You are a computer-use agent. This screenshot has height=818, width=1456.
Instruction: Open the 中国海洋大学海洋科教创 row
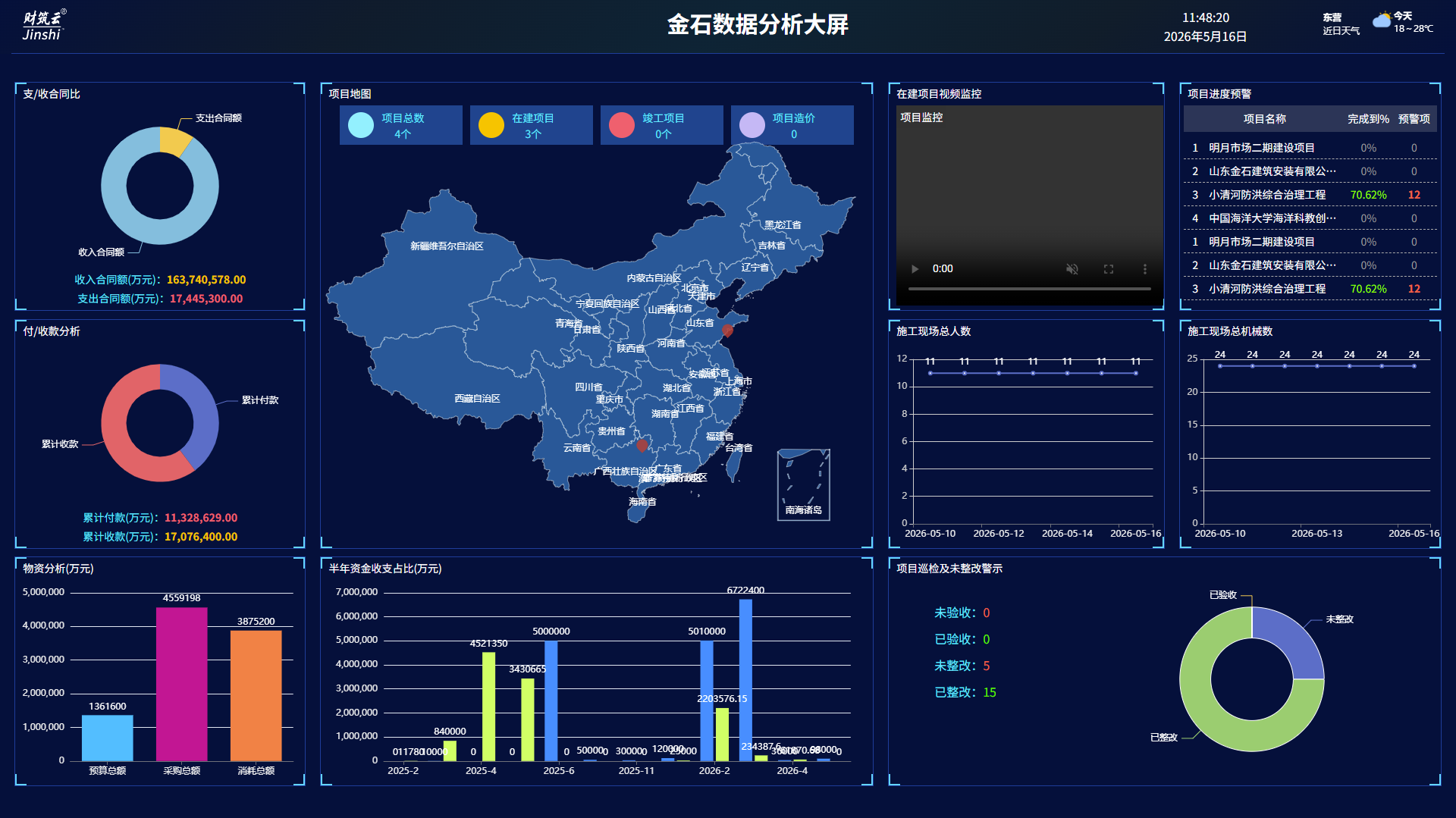point(1310,218)
